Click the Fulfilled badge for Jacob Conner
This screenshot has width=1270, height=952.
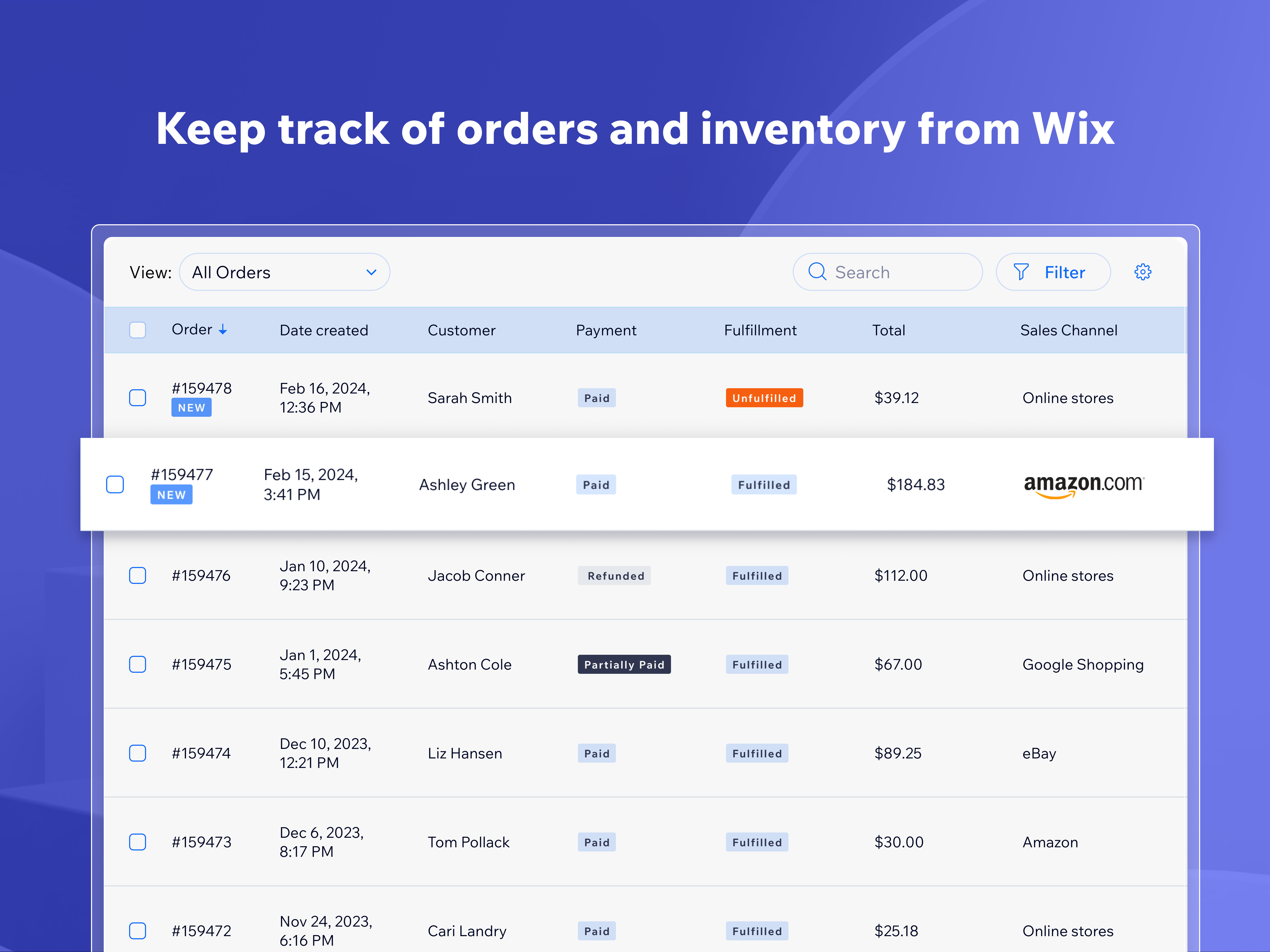coord(757,575)
